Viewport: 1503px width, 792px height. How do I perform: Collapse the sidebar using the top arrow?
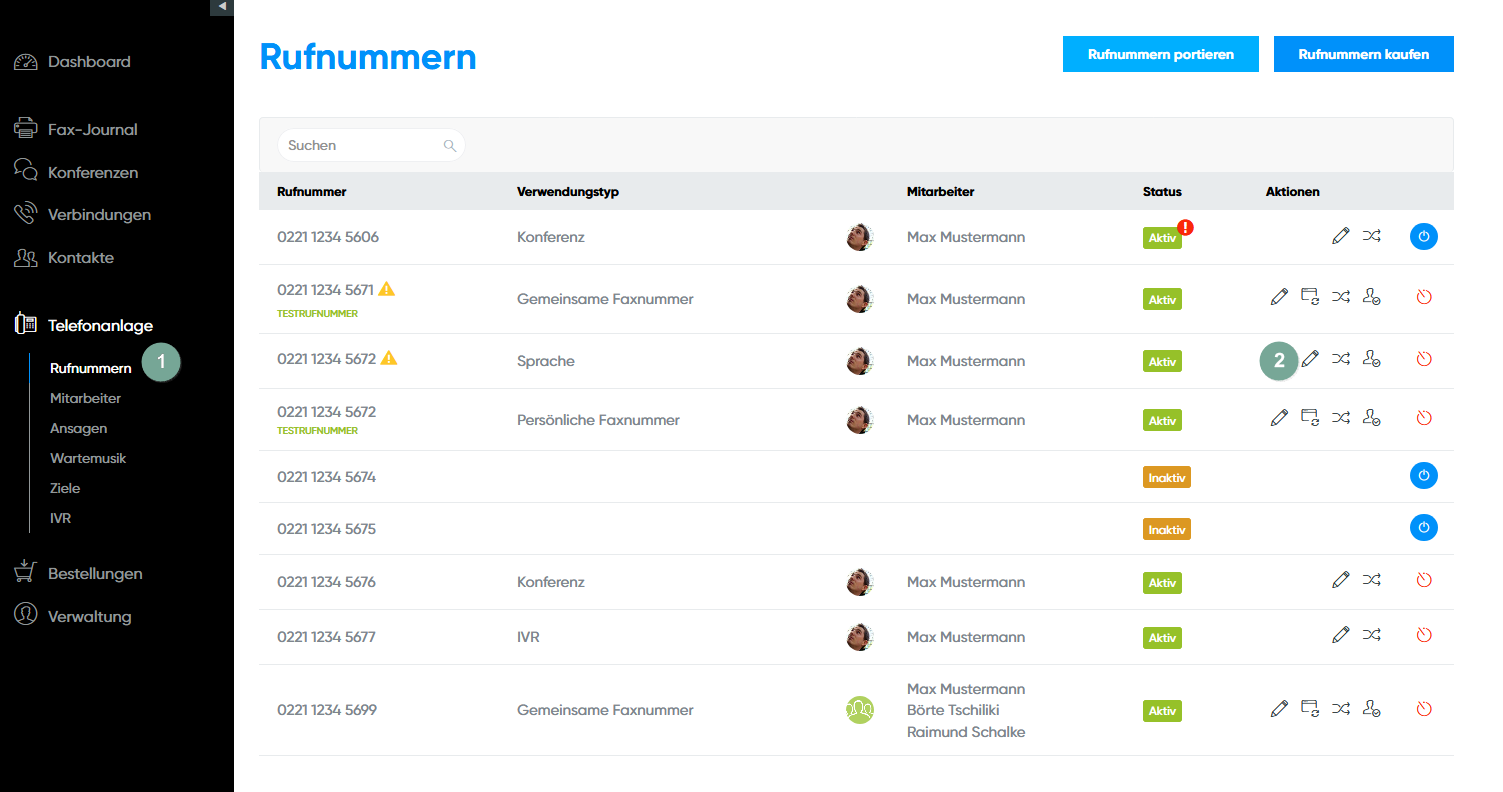(x=222, y=7)
